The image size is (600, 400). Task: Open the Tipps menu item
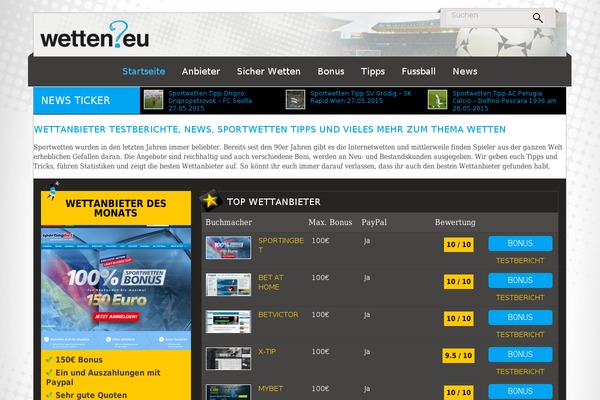tap(373, 71)
